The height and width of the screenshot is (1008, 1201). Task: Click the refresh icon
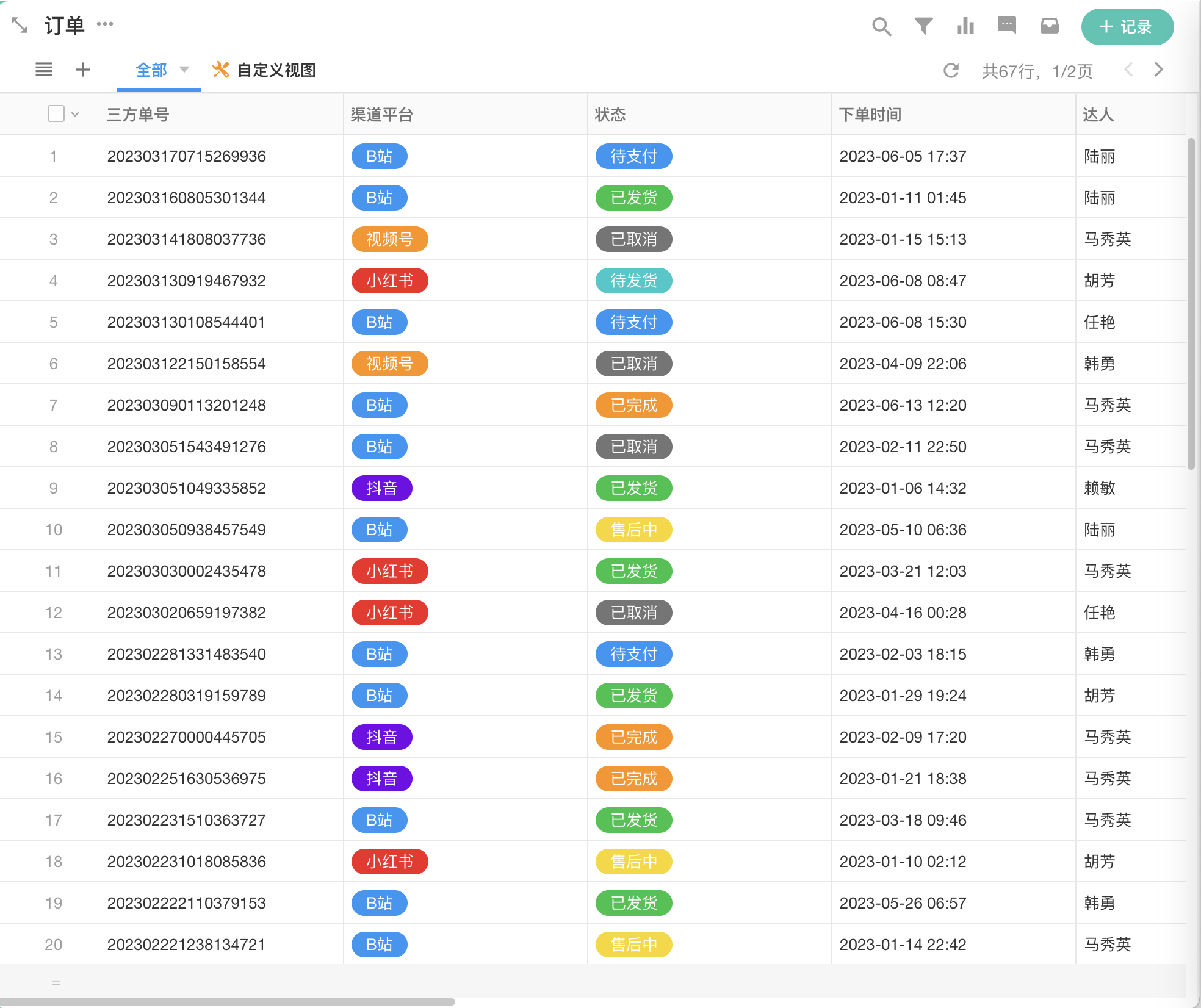[951, 71]
